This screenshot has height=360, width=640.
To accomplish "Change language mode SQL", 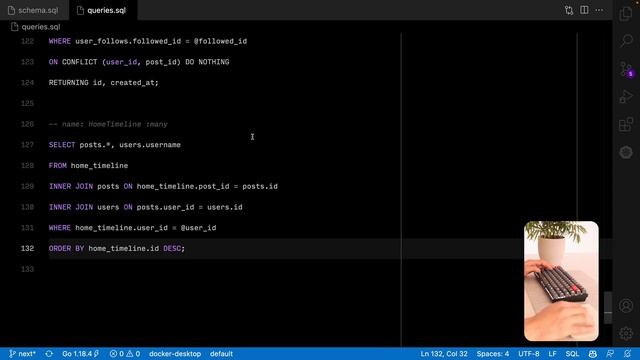I will pyautogui.click(x=572, y=354).
